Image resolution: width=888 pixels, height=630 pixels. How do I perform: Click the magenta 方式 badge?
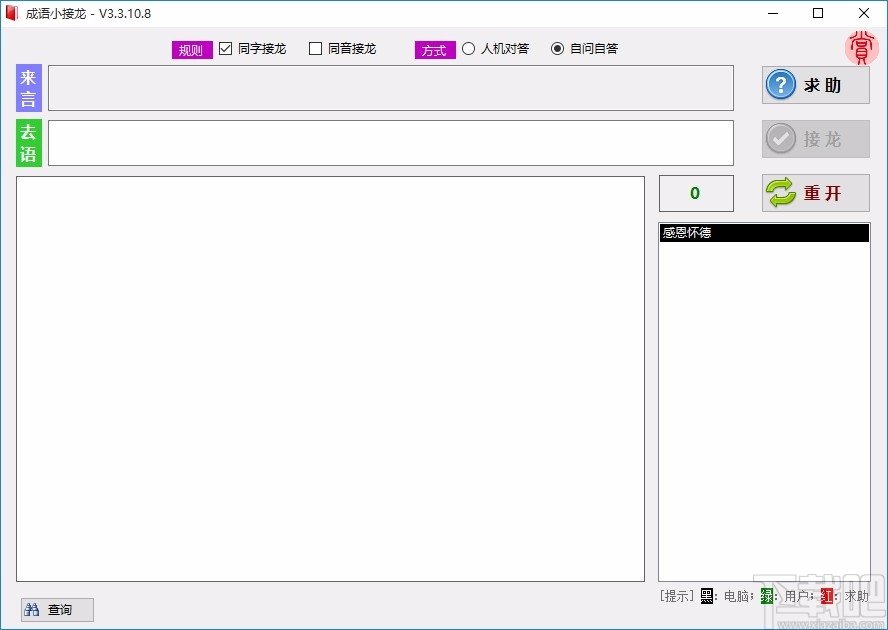435,49
